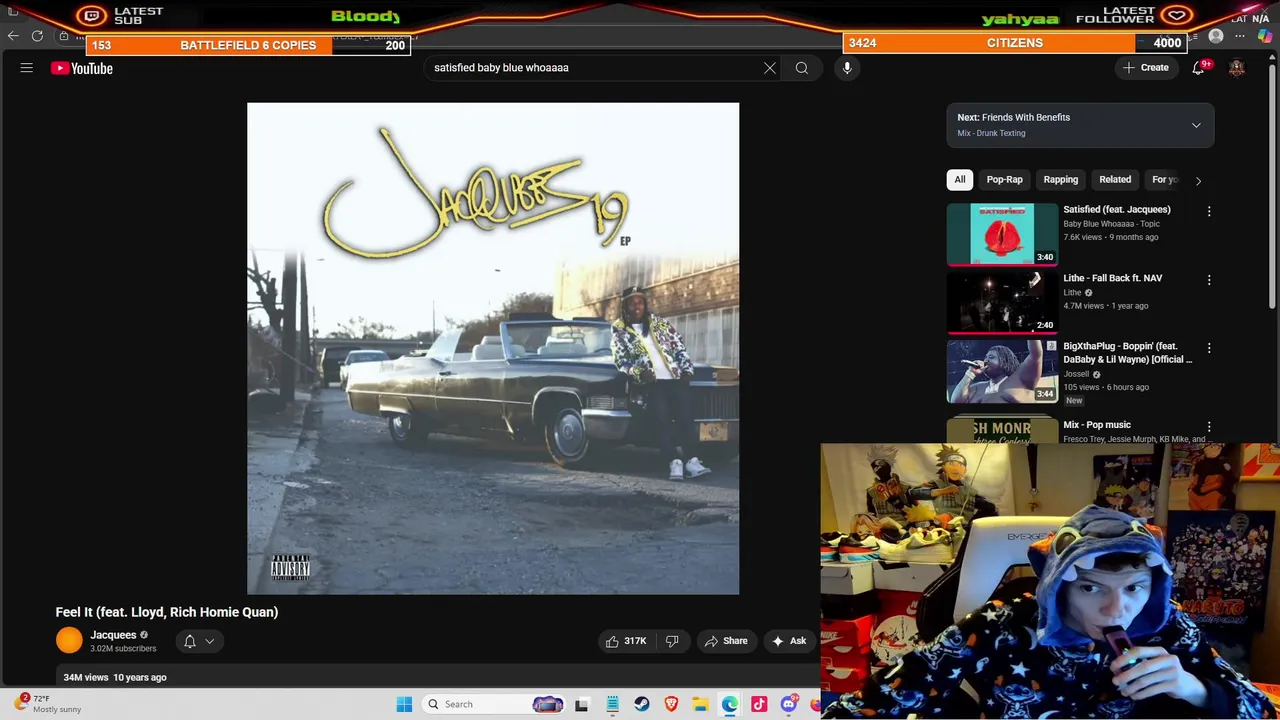Select the All filter chip

(x=960, y=180)
